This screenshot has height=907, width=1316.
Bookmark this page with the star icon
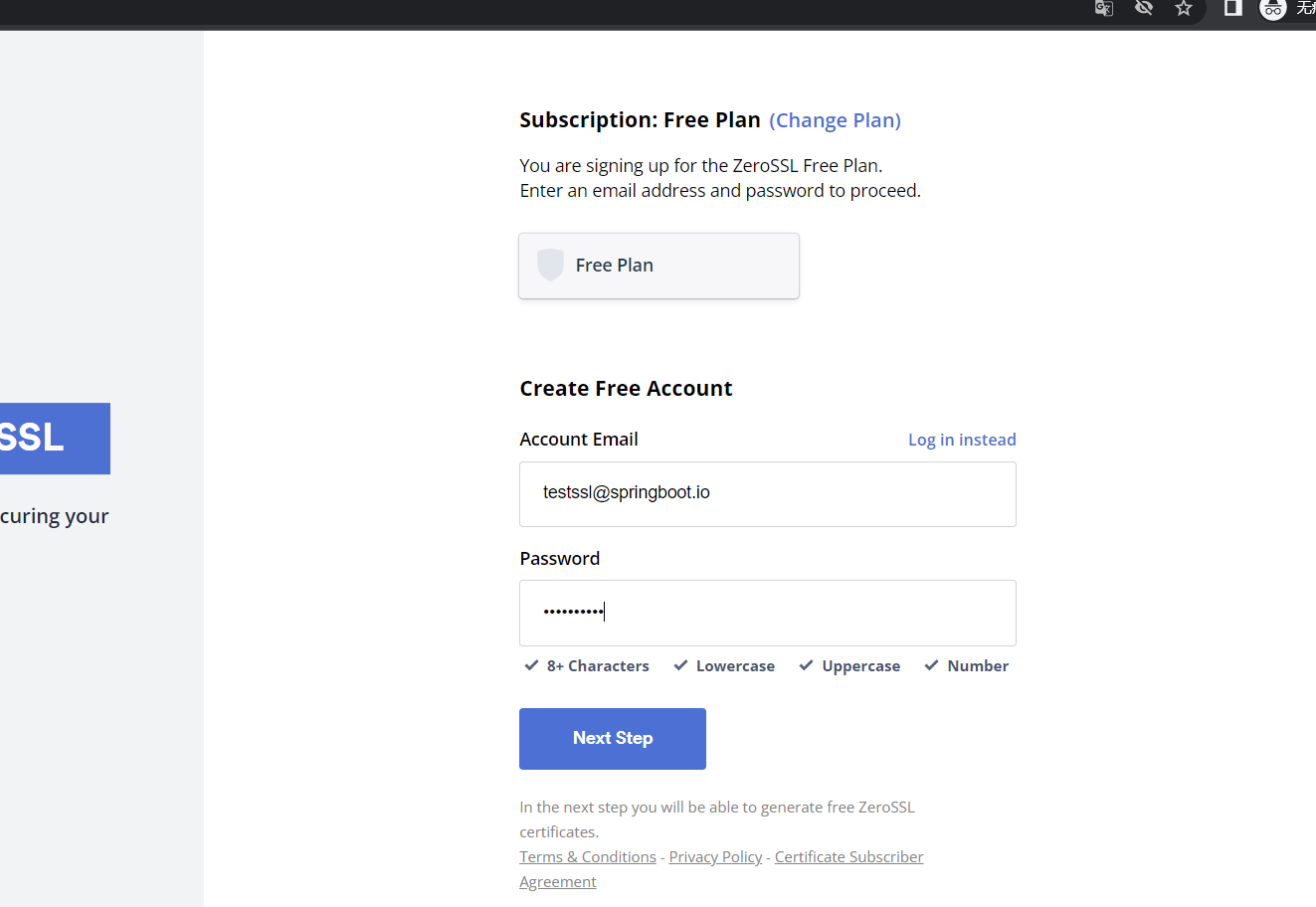[1184, 8]
